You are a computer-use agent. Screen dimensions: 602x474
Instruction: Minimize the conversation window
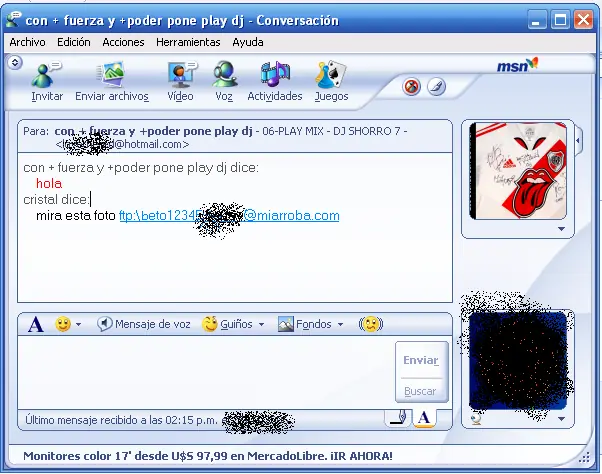(536, 20)
